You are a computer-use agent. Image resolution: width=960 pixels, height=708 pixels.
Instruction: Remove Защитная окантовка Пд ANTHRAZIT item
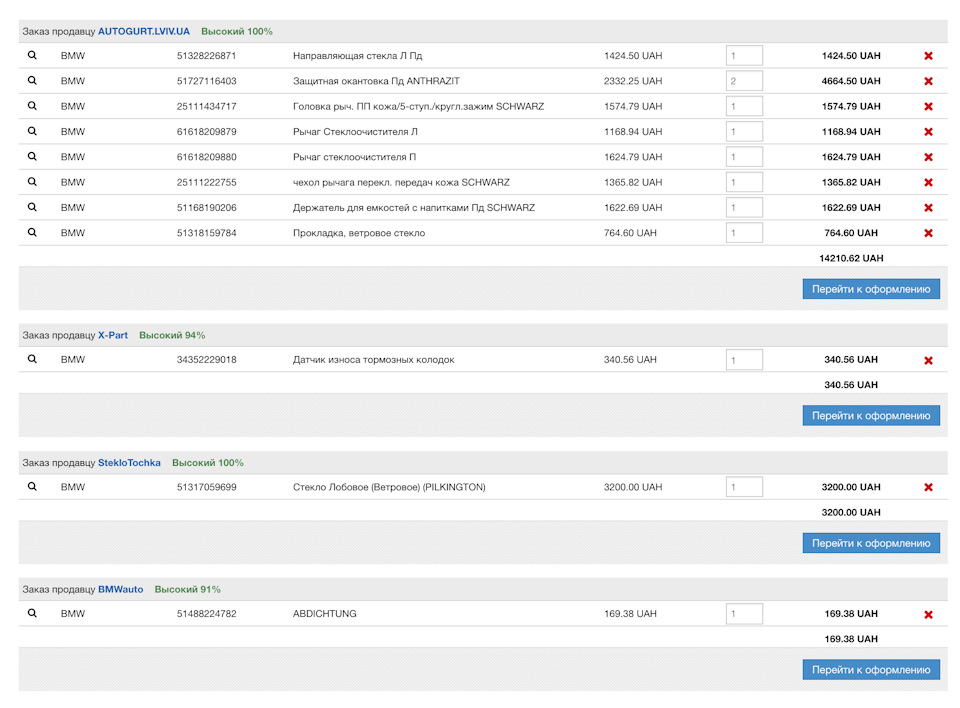point(928,82)
